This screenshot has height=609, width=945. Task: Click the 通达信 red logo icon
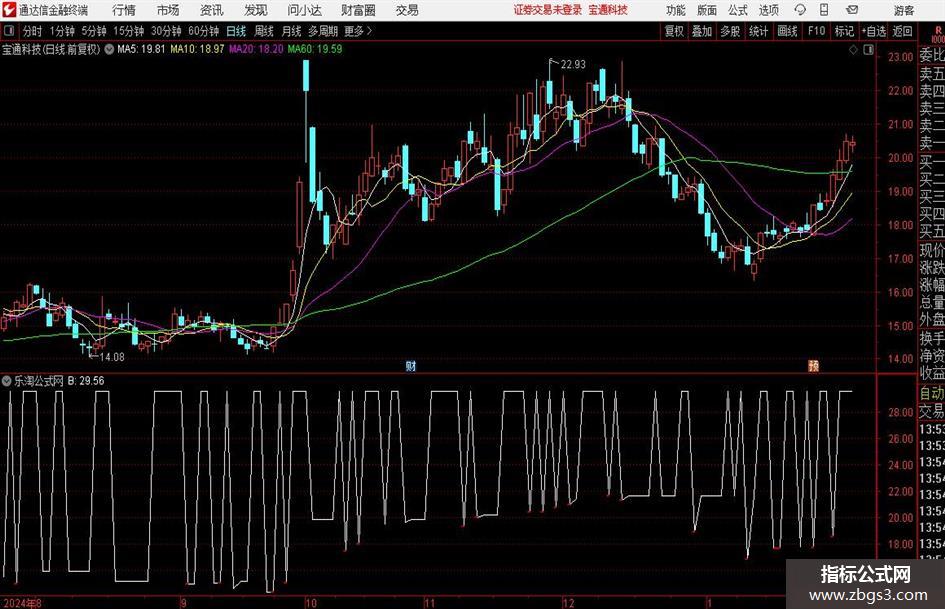coord(9,10)
